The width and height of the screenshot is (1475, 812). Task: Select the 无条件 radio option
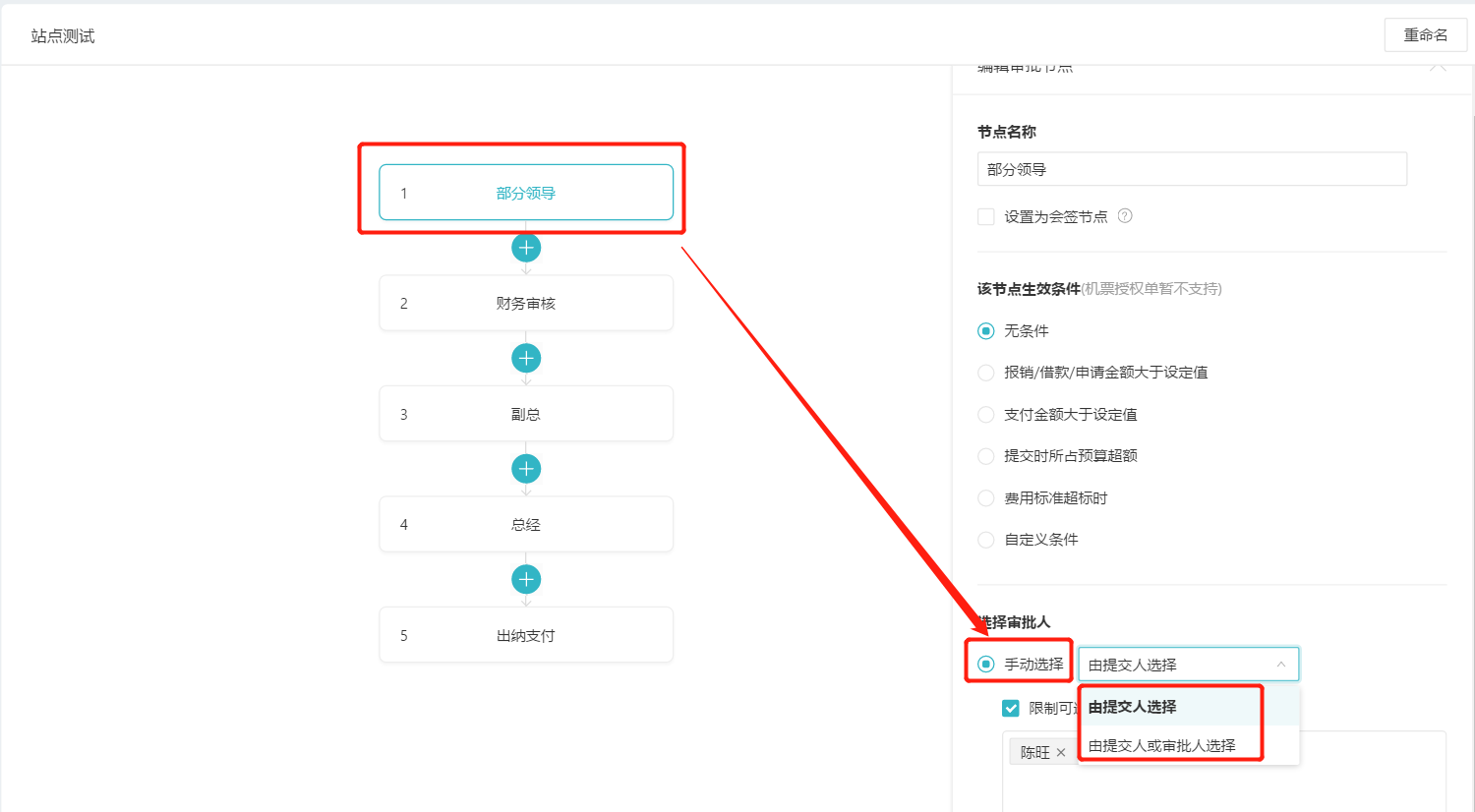tap(985, 331)
